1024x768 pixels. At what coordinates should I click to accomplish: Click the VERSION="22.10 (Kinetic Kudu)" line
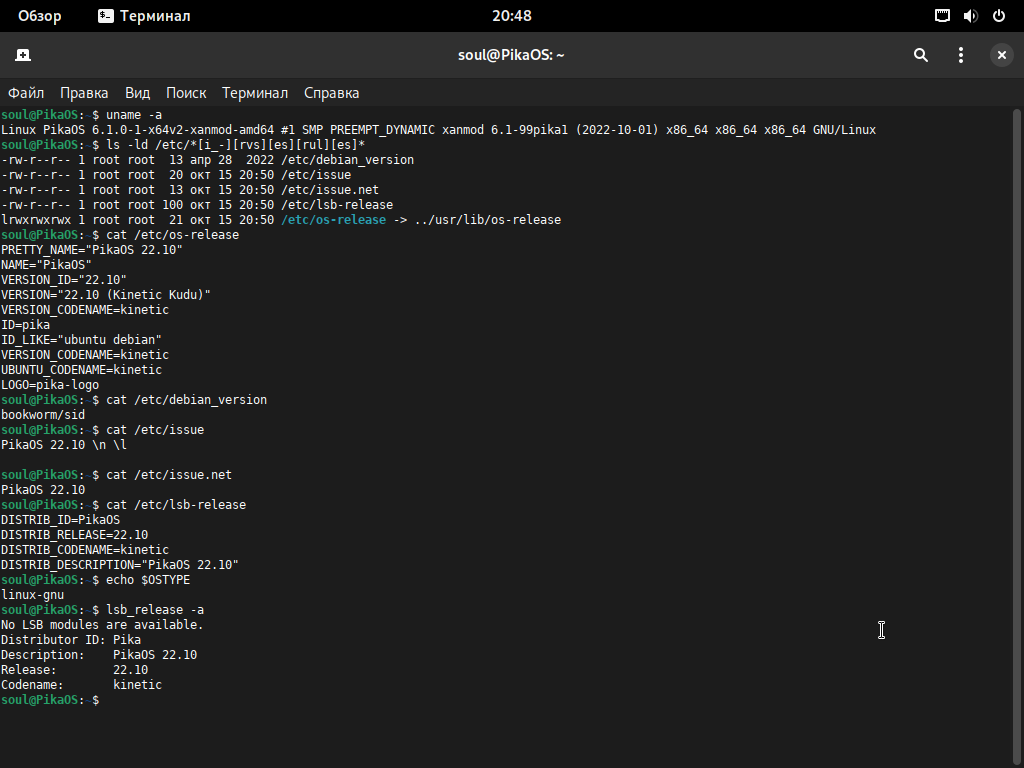[x=106, y=295]
